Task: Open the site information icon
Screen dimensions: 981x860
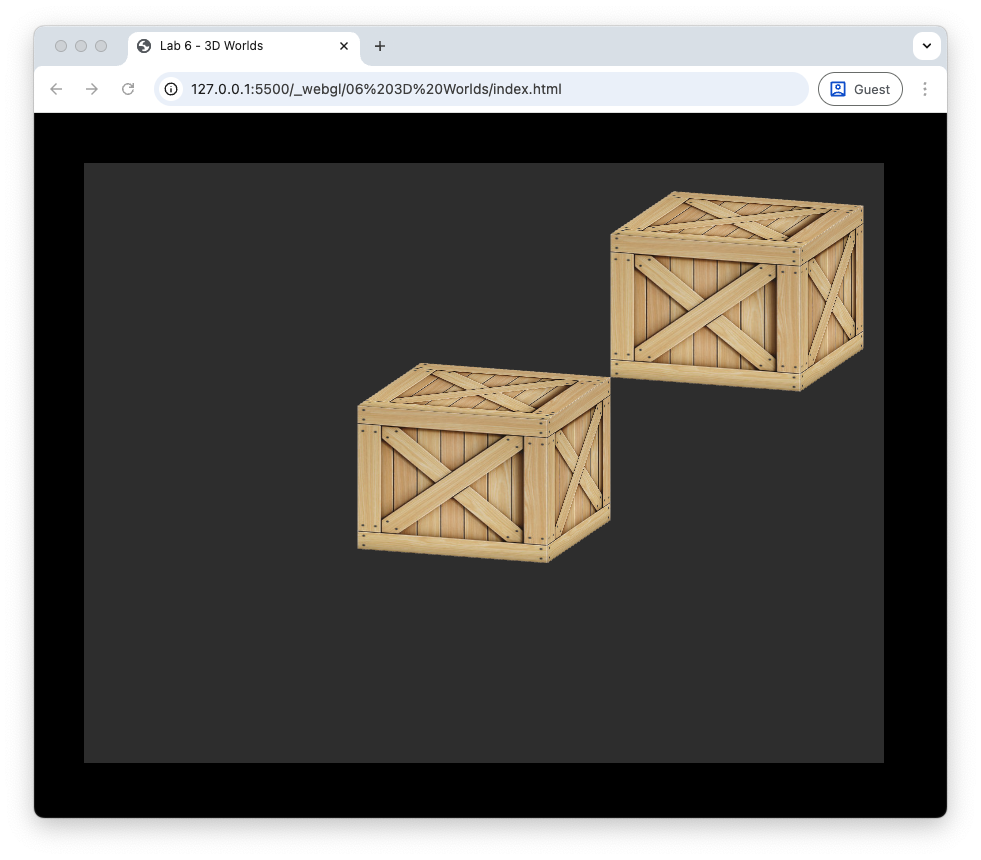Action: coord(171,89)
